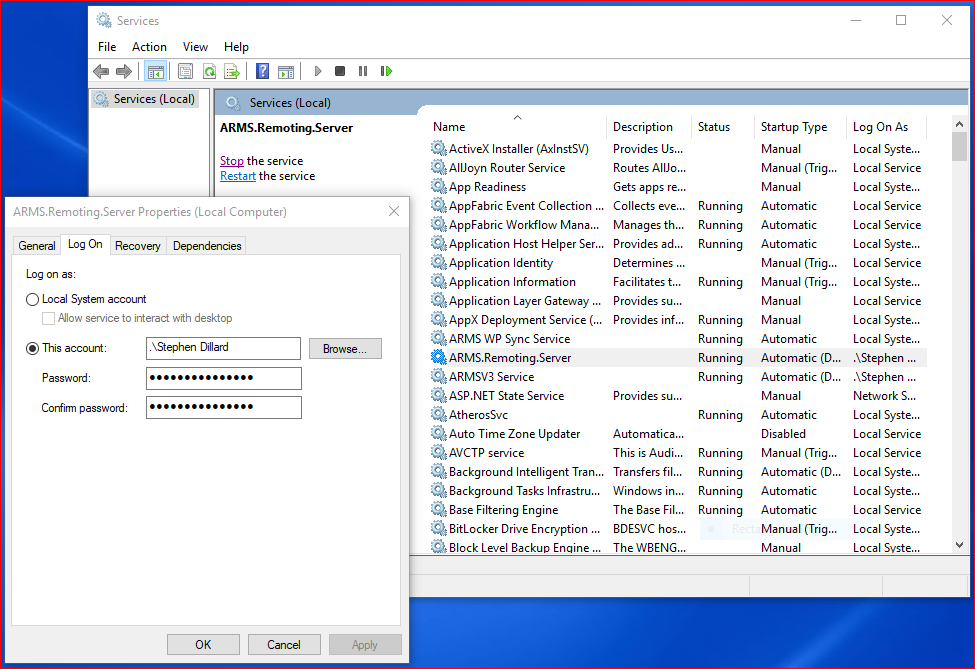Image resolution: width=975 pixels, height=669 pixels.
Task: Open the Help toolbar icon
Action: (x=262, y=72)
